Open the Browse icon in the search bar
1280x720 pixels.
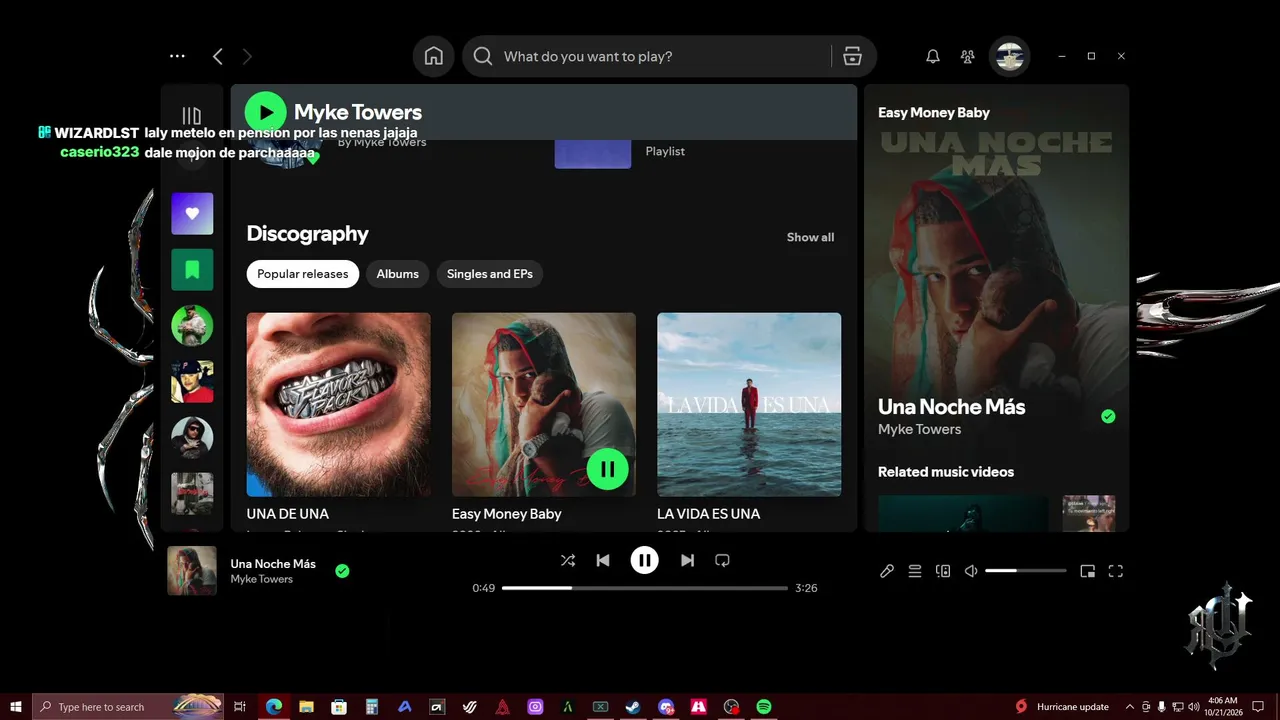coord(852,57)
